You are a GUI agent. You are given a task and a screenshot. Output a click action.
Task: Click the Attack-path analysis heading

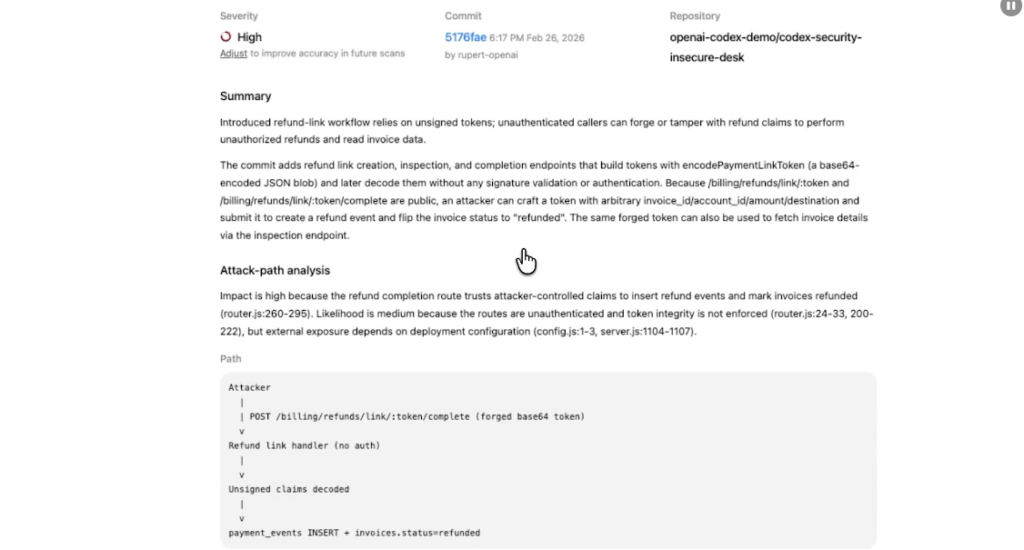[275, 270]
